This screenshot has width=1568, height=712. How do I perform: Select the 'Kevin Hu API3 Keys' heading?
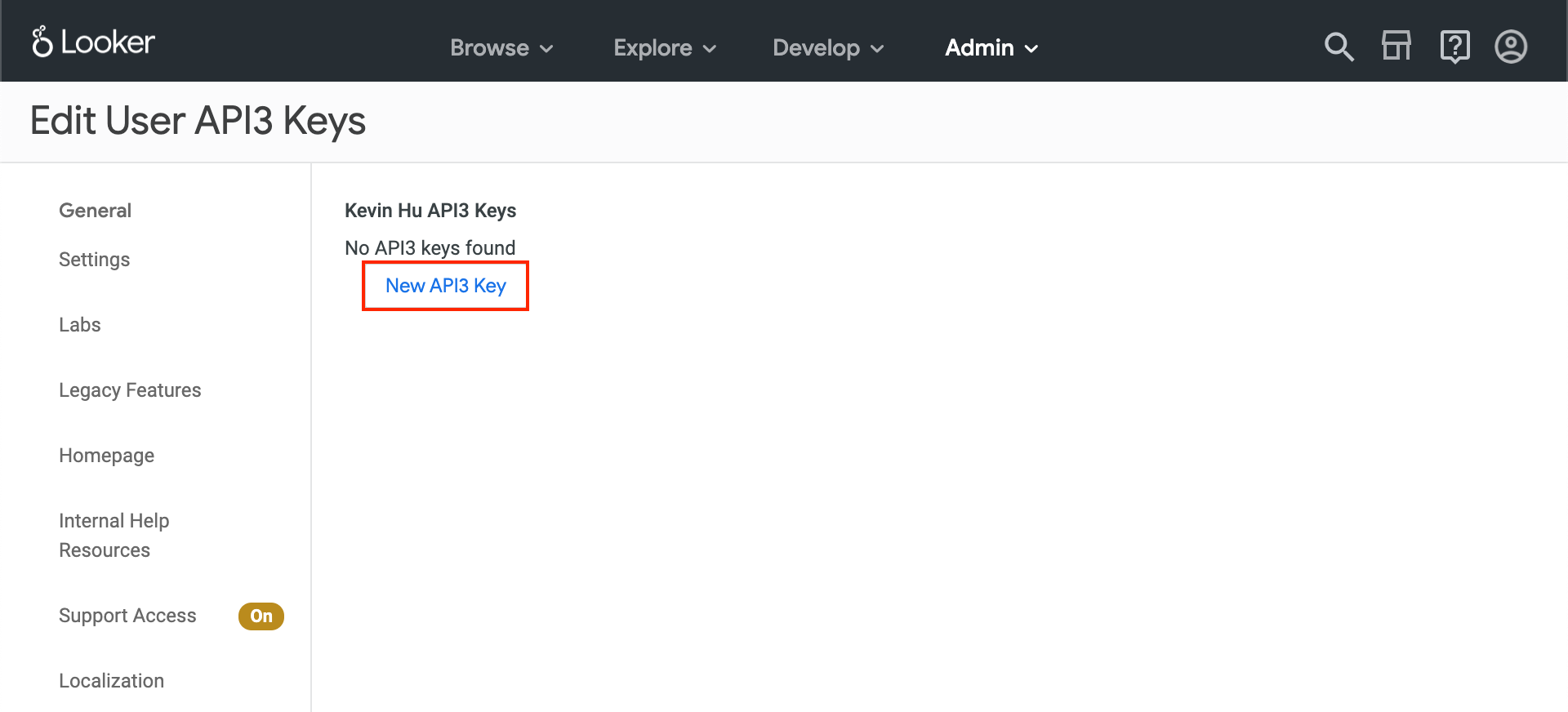tap(430, 211)
